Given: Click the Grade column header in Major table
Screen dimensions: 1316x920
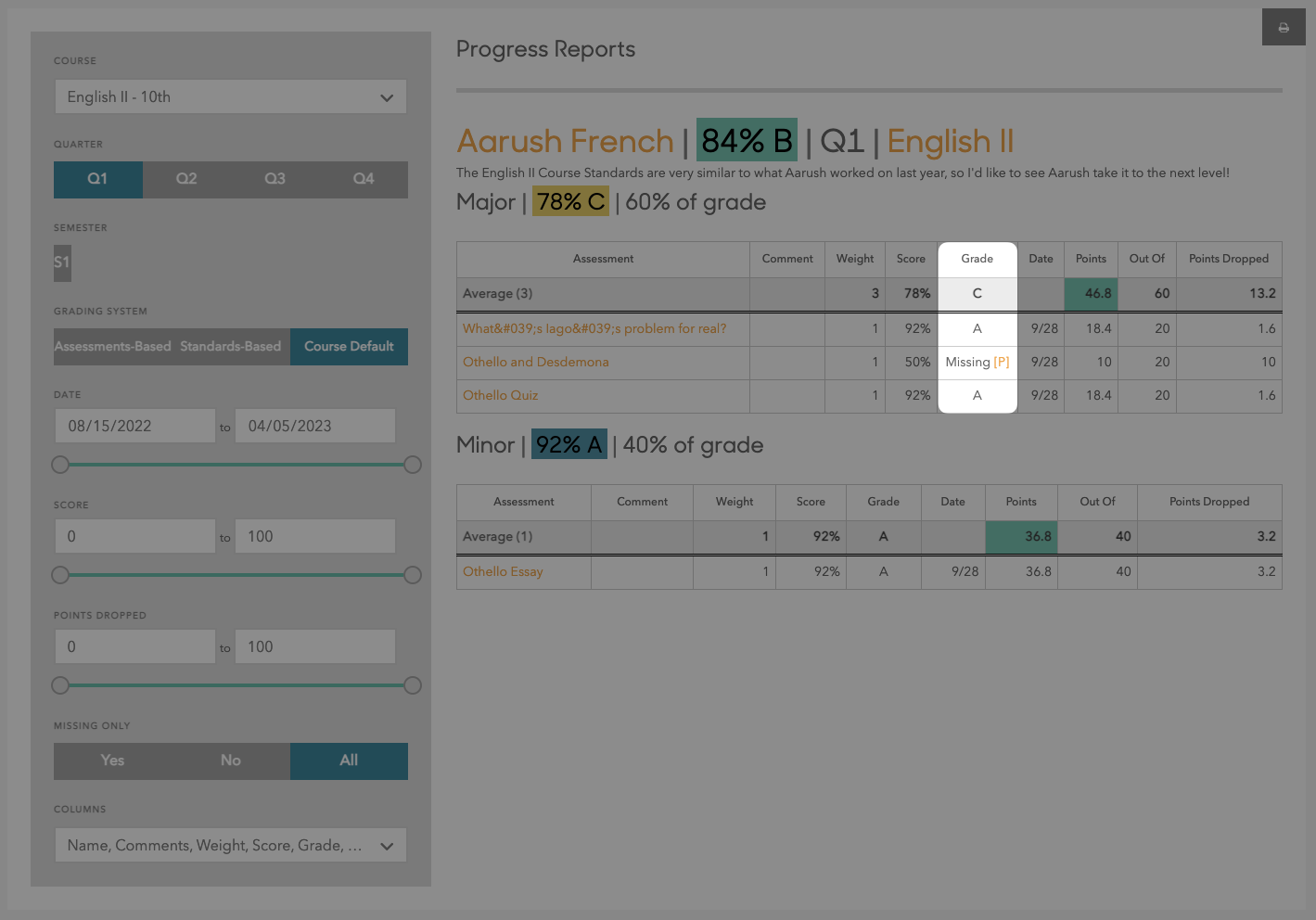Looking at the screenshot, I should (977, 259).
